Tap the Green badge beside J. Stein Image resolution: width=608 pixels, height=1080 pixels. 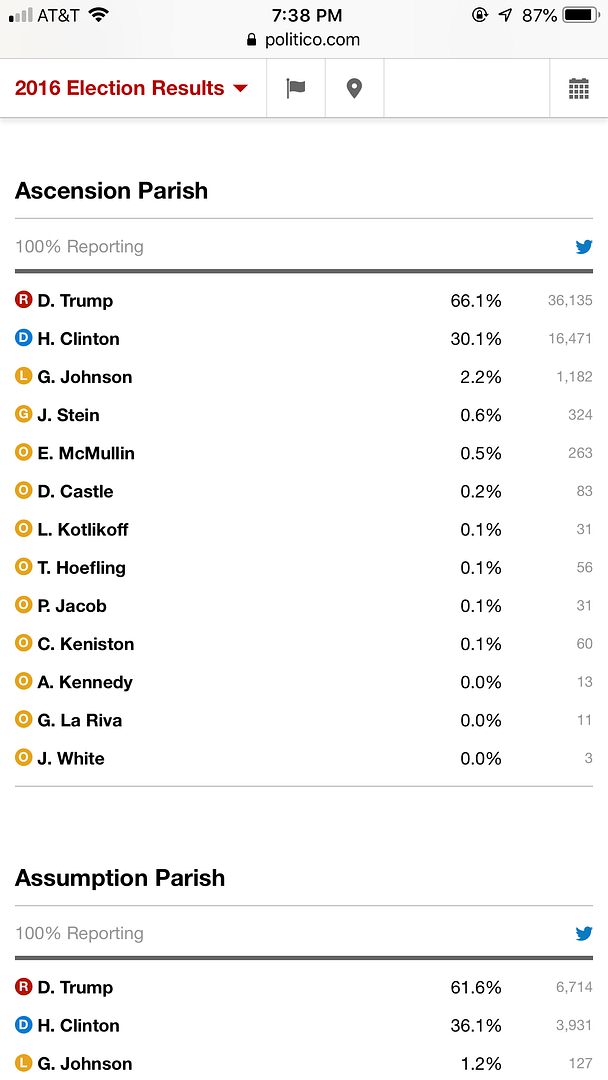[24, 414]
